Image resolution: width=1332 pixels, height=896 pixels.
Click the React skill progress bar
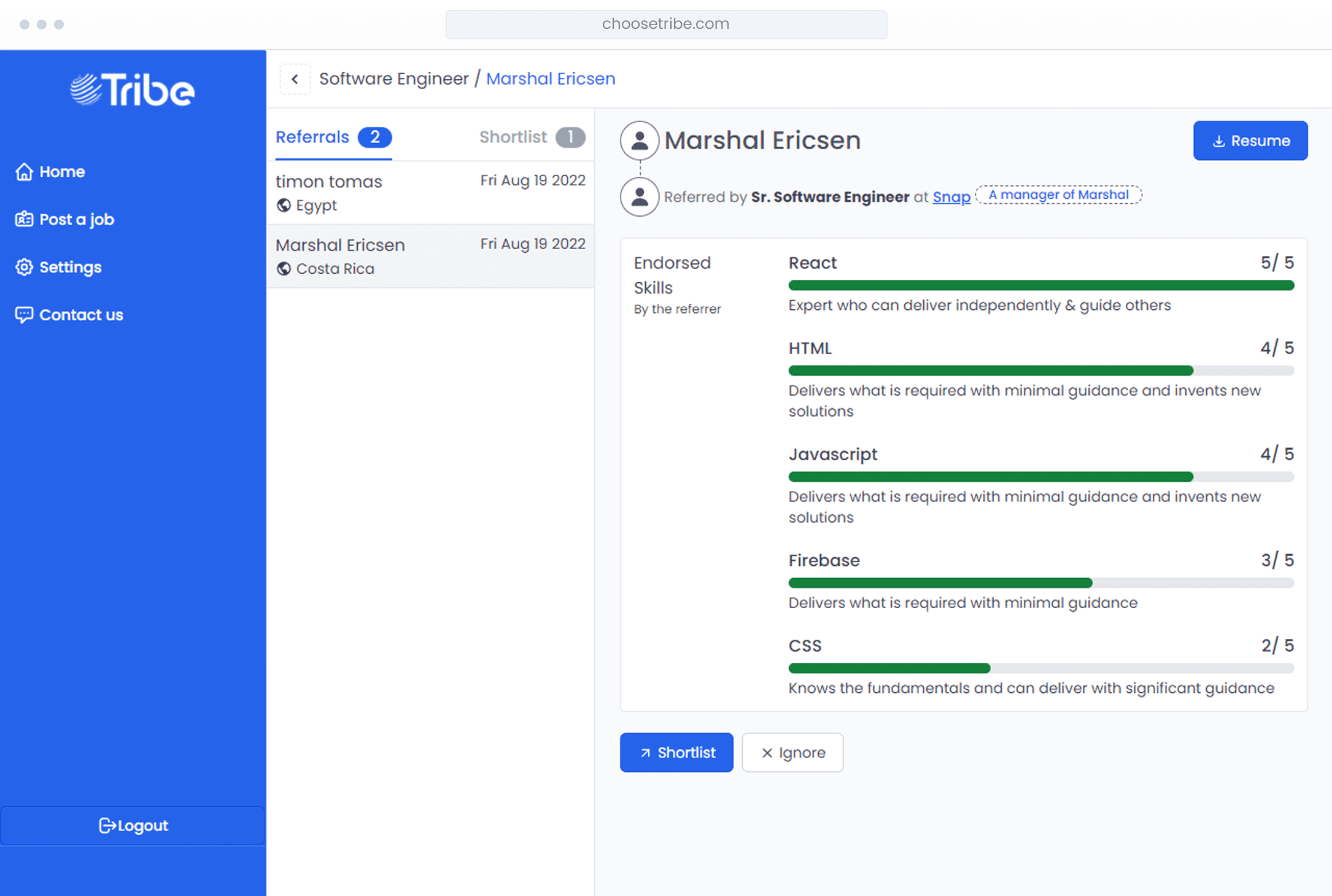click(x=1040, y=285)
